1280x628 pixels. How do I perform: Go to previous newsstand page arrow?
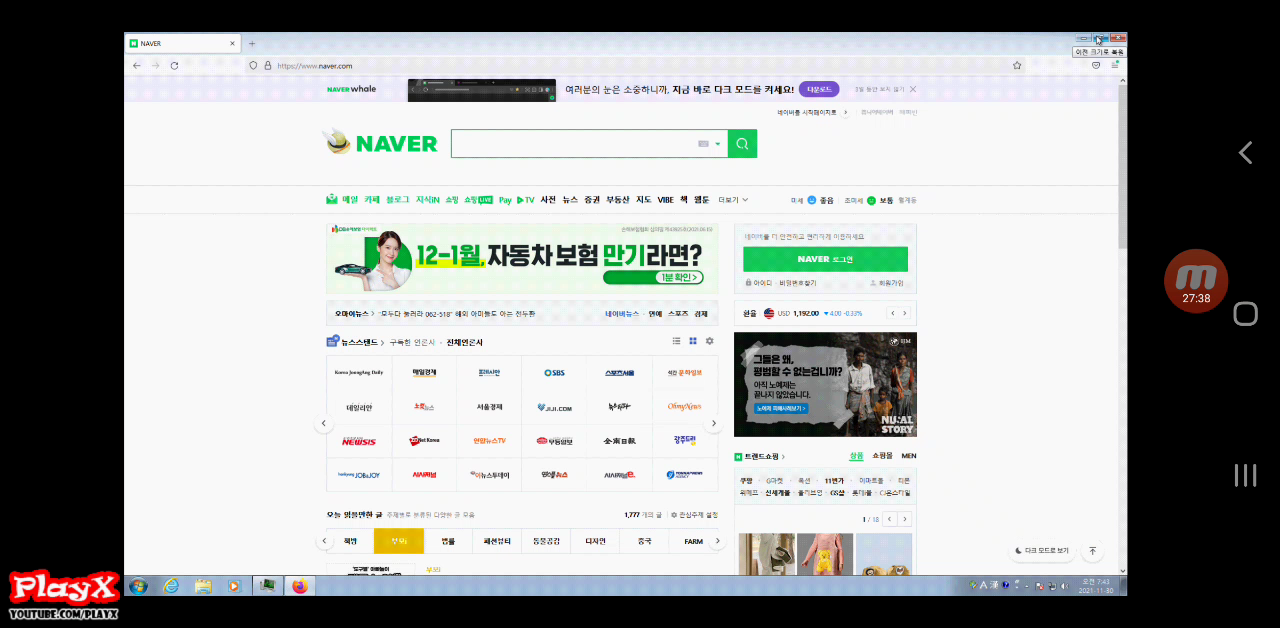[x=323, y=424]
